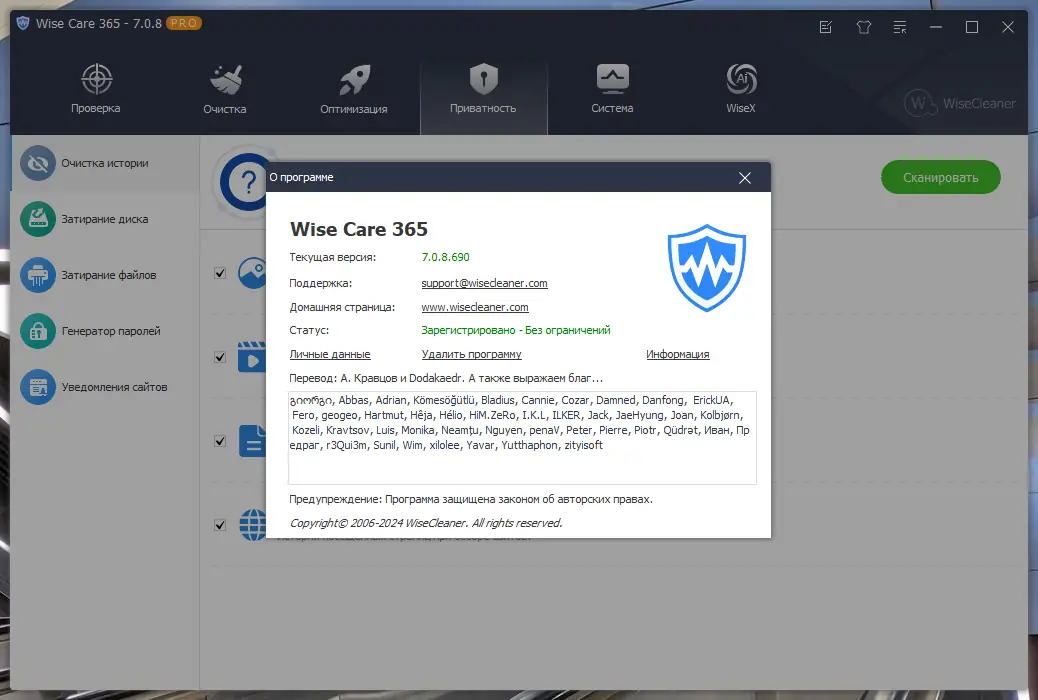Image resolution: width=1038 pixels, height=700 pixels.
Task: Click the Личные данные link
Action: pos(330,354)
